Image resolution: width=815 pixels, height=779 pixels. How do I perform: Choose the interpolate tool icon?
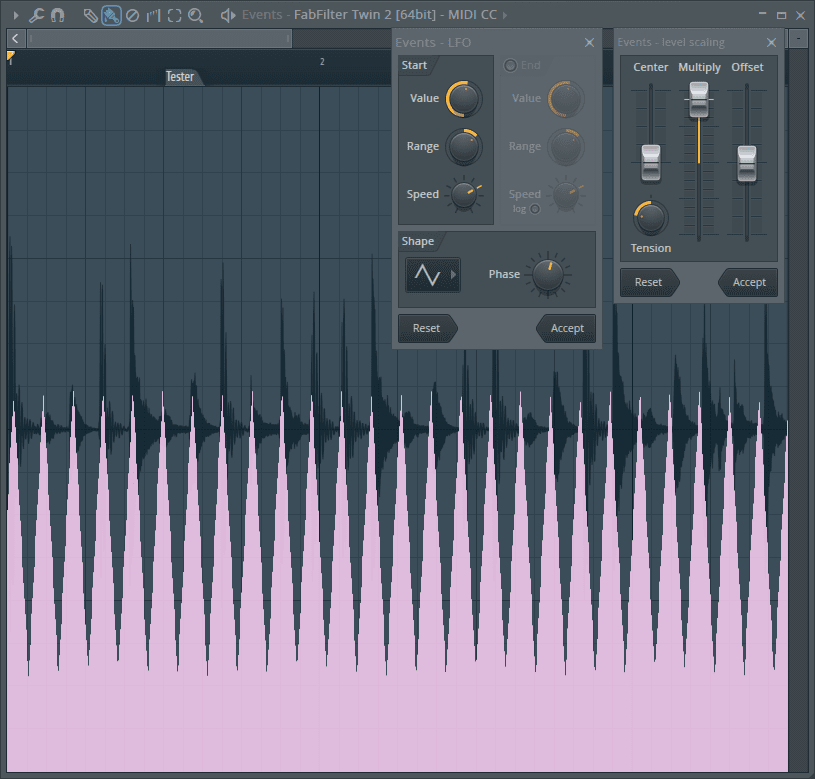tap(153, 15)
